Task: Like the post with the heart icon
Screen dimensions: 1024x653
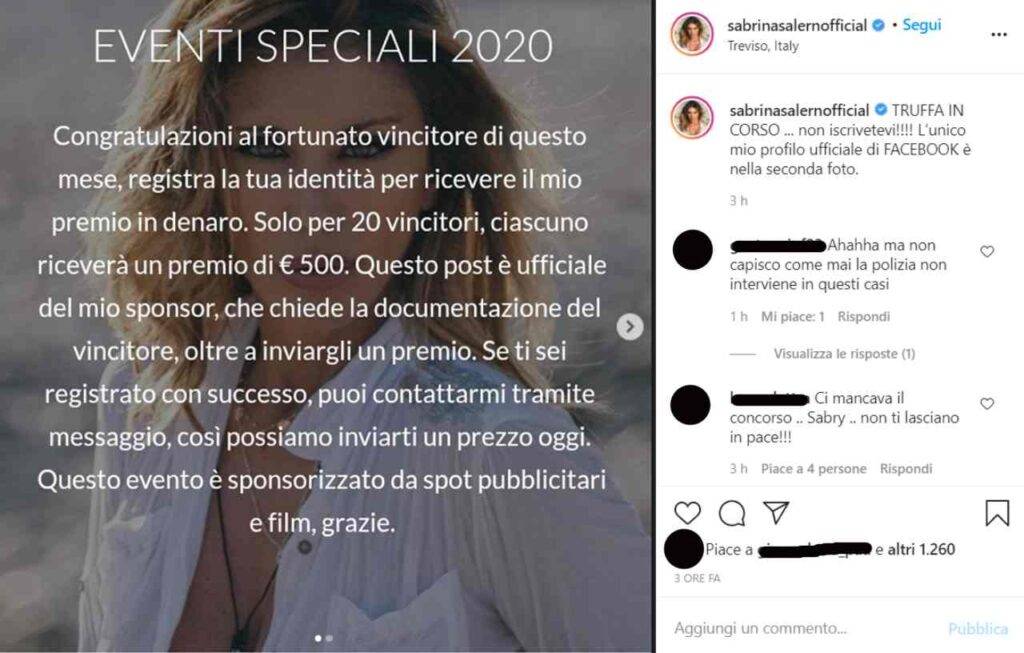Action: pyautogui.click(x=687, y=513)
